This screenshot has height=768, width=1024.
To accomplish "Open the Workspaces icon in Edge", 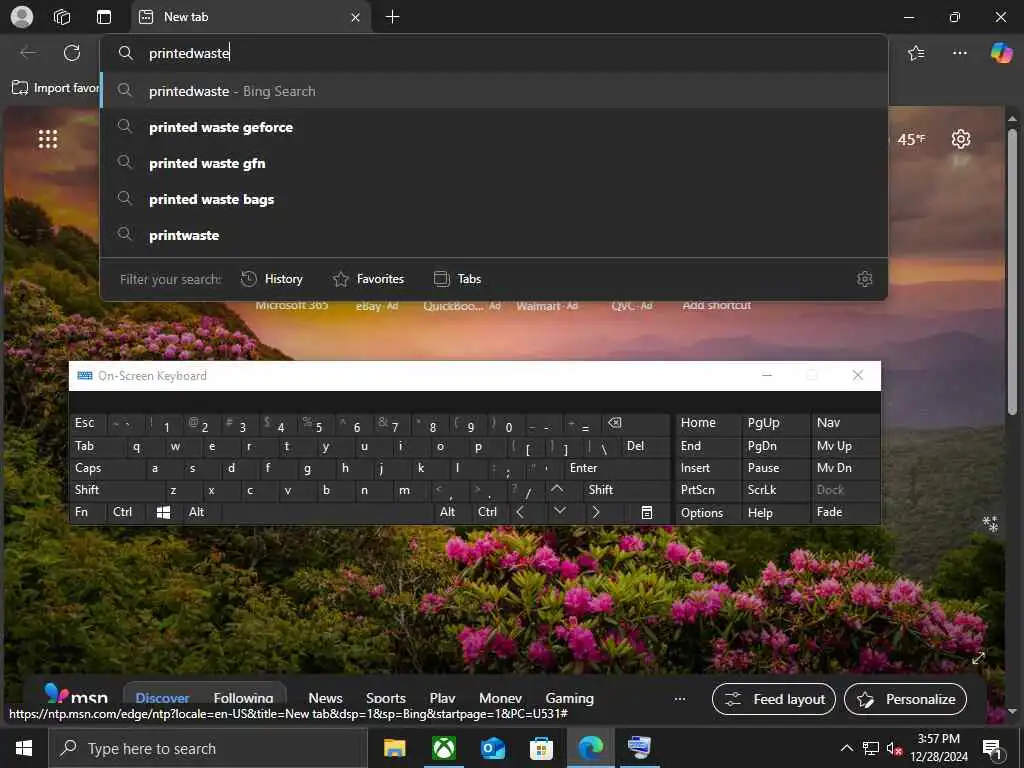I will click(62, 17).
